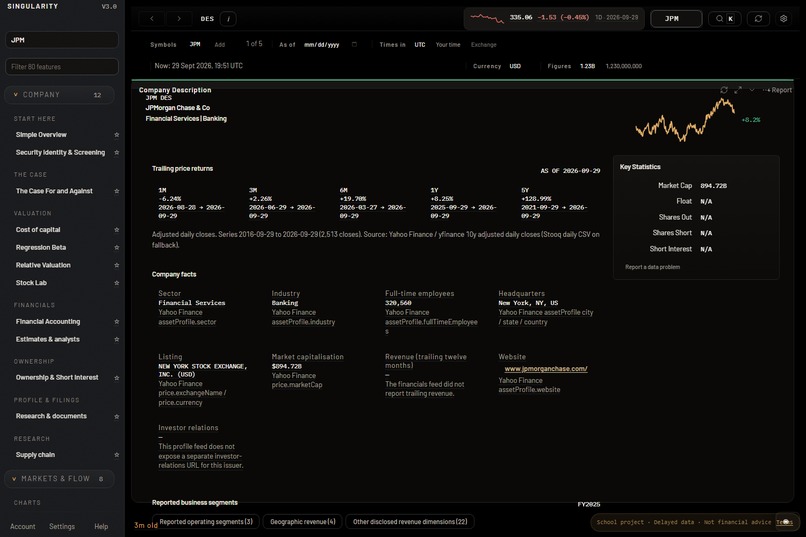This screenshot has width=806, height=537.
Task: Star the Simple Overview feature
Action: pyautogui.click(x=117, y=135)
